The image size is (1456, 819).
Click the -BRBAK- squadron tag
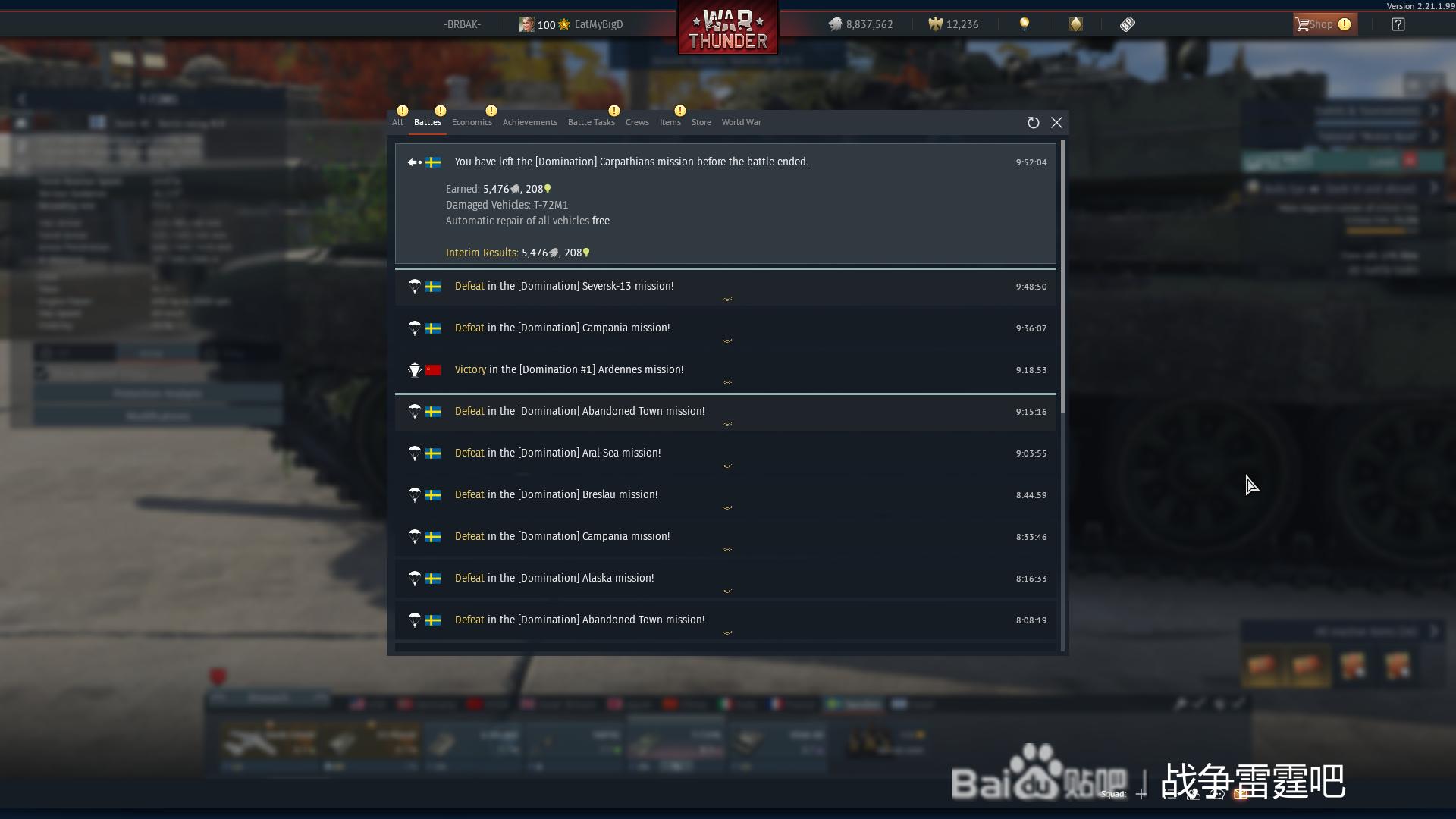[x=462, y=24]
